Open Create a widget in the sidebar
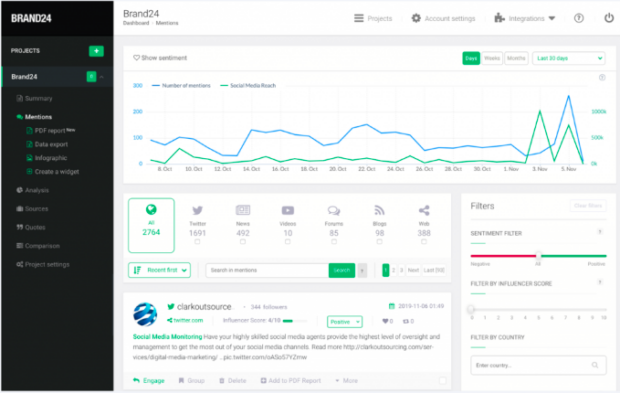Image resolution: width=620 pixels, height=393 pixels. tap(53, 172)
